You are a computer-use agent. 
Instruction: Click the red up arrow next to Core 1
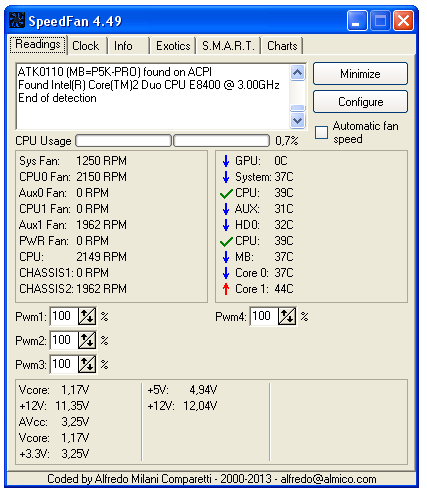226,289
